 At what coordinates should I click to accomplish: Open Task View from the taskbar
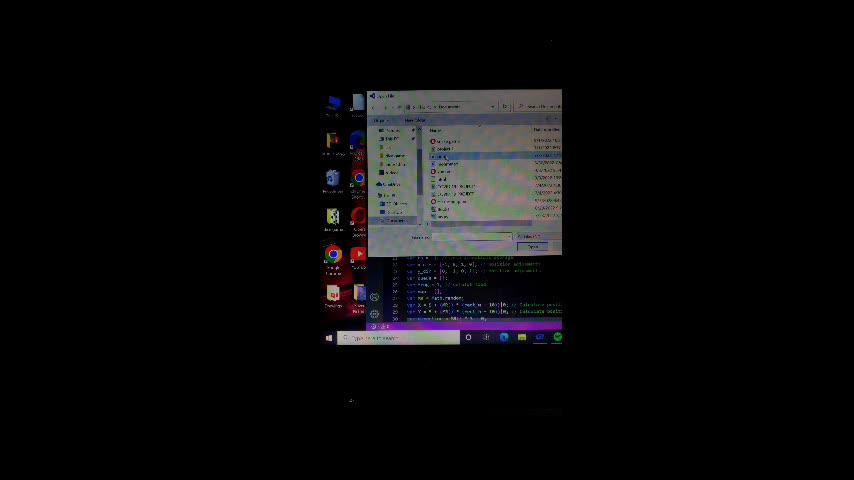(486, 338)
